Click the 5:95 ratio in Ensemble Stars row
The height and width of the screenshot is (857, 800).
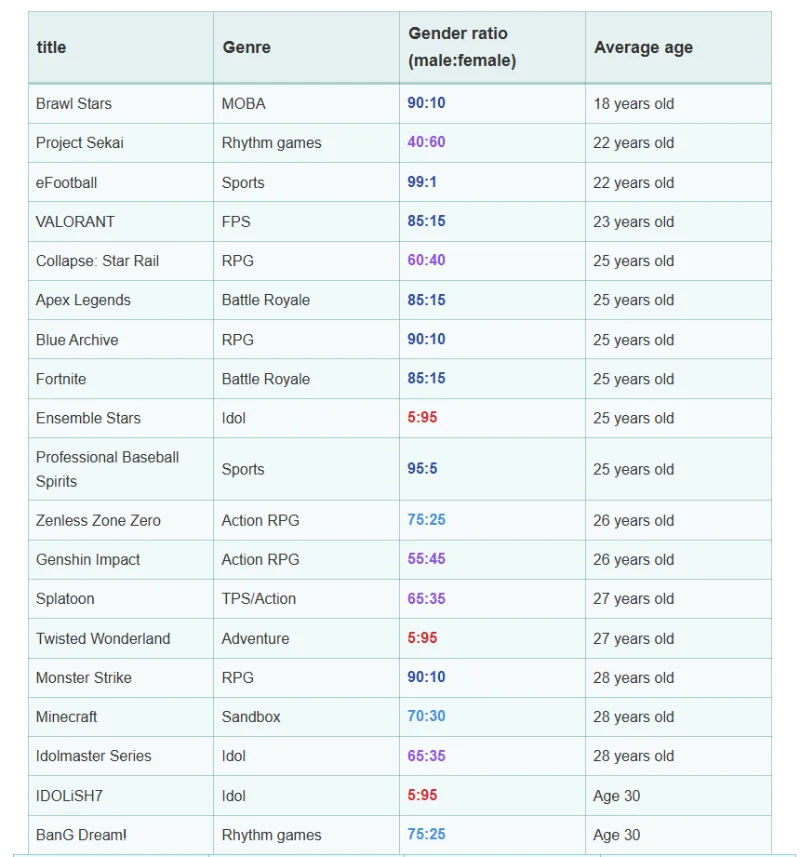coord(422,418)
